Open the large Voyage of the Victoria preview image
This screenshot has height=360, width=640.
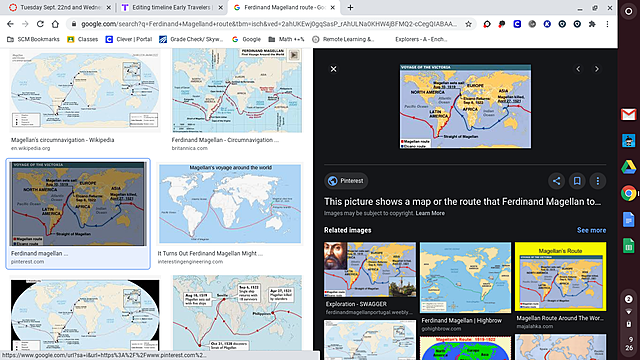[465, 106]
